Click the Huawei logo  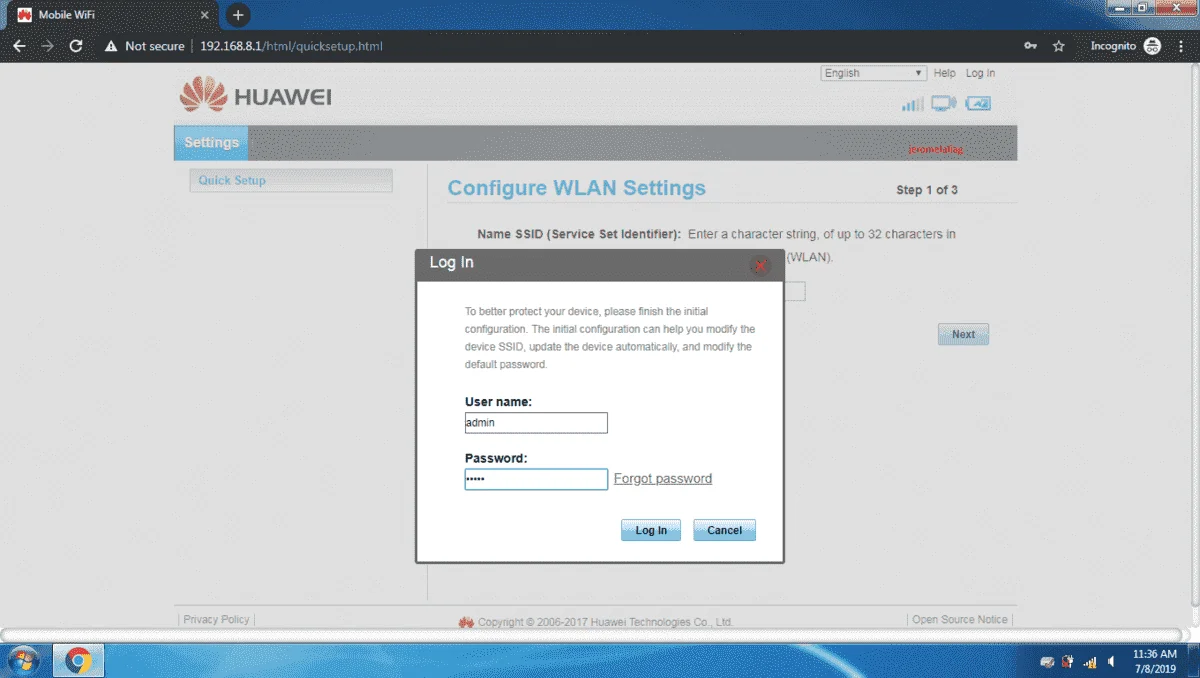256,96
